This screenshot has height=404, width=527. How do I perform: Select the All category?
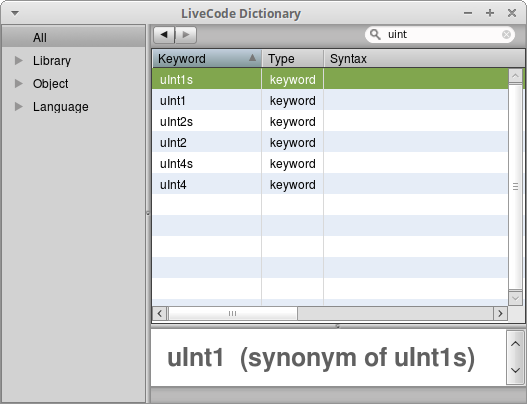pyautogui.click(x=74, y=36)
